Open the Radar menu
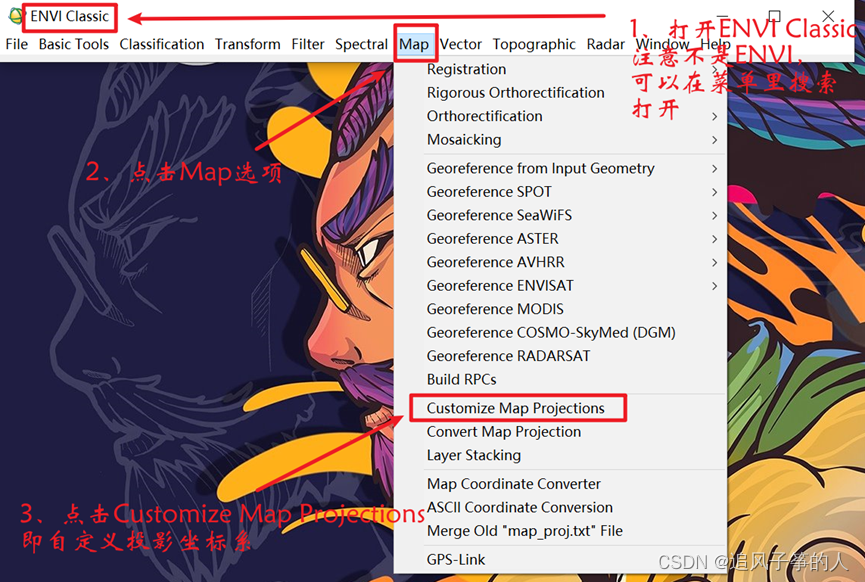 [606, 44]
